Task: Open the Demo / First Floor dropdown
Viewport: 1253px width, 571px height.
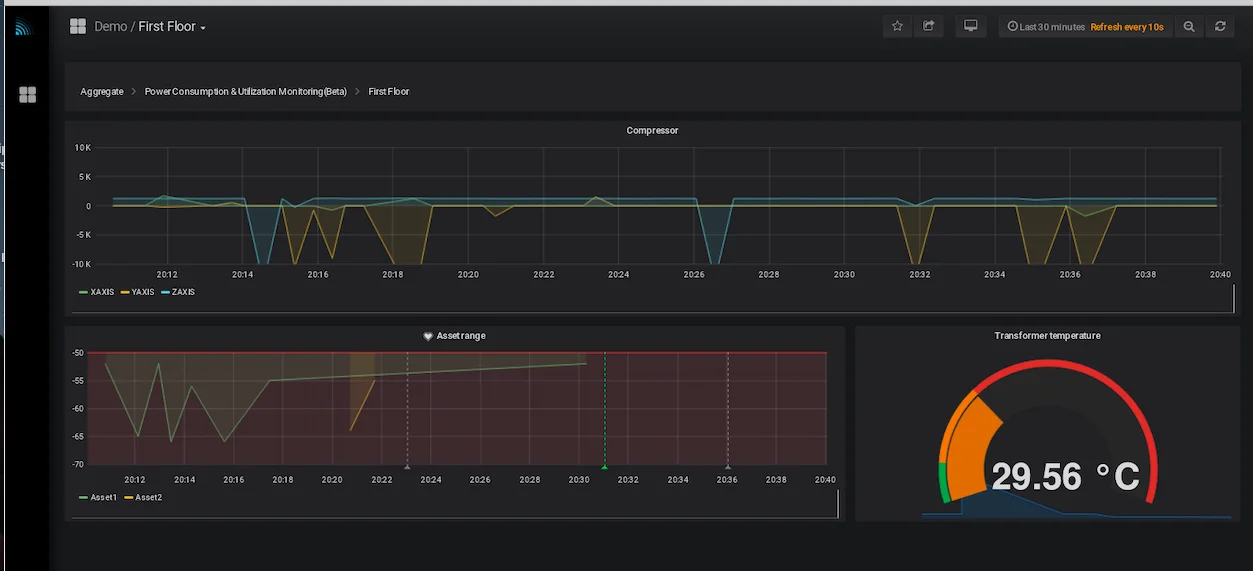Action: pos(150,27)
